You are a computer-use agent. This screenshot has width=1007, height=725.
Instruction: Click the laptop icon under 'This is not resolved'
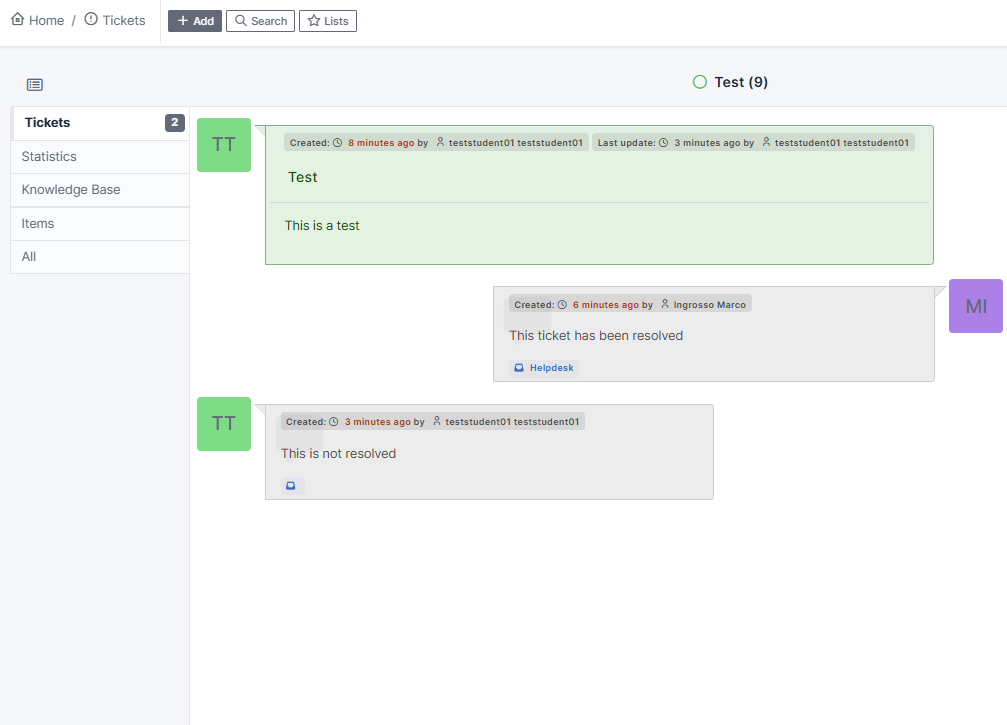[x=291, y=486]
